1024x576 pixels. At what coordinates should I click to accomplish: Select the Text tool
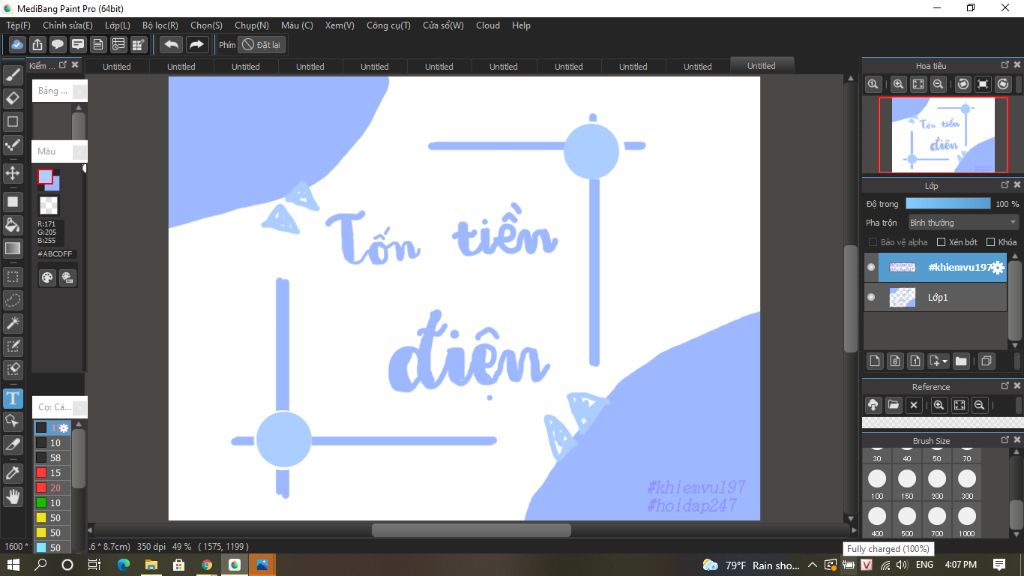pos(12,398)
